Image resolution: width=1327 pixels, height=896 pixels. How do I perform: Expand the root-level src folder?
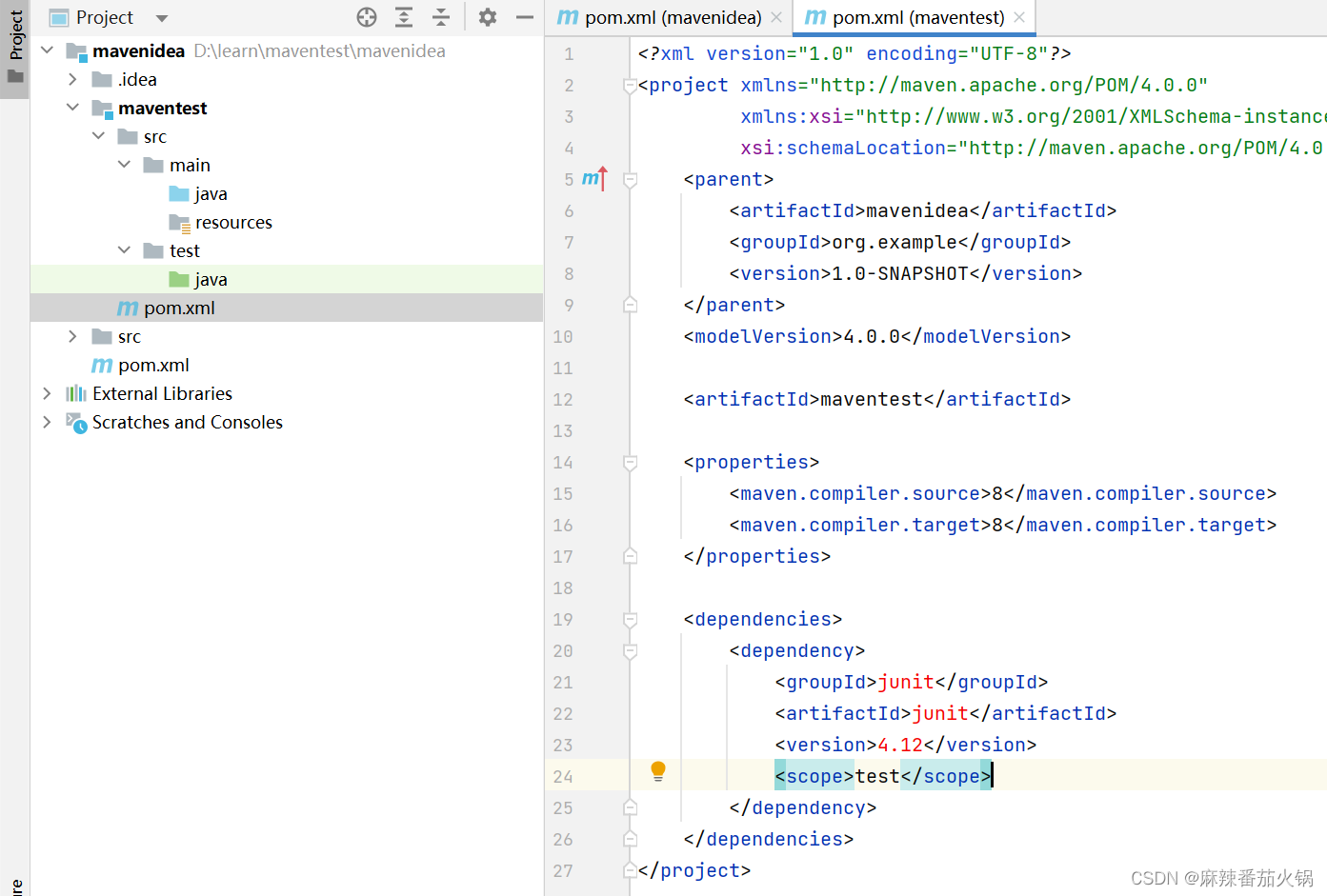pyautogui.click(x=73, y=336)
